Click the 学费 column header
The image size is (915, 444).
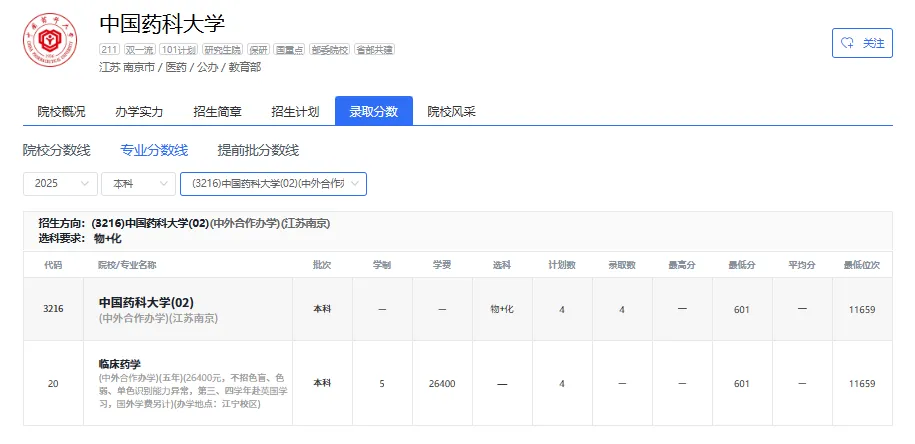[442, 265]
